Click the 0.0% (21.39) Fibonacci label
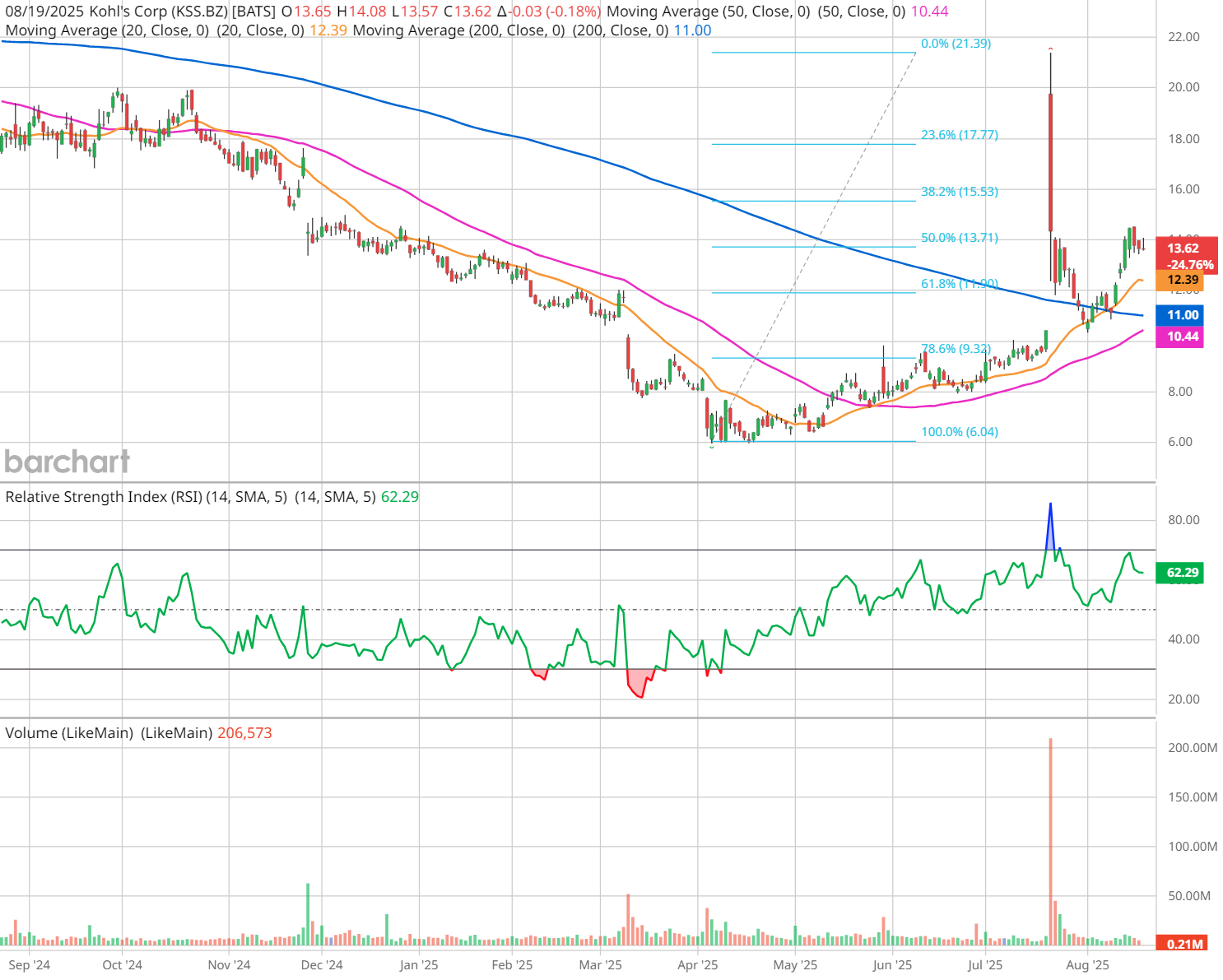1223x980 pixels. 956,44
